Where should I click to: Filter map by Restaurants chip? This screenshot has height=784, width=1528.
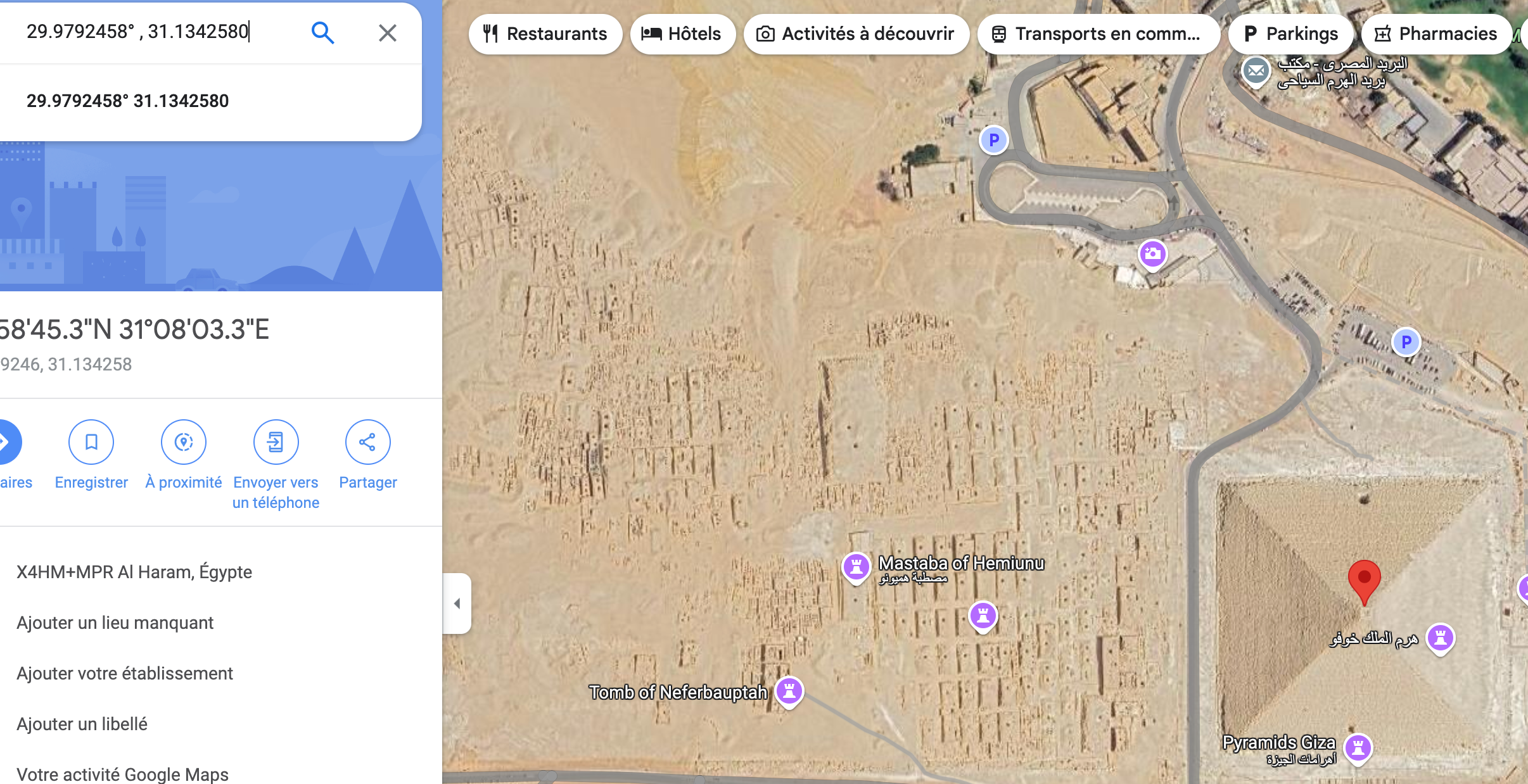545,34
